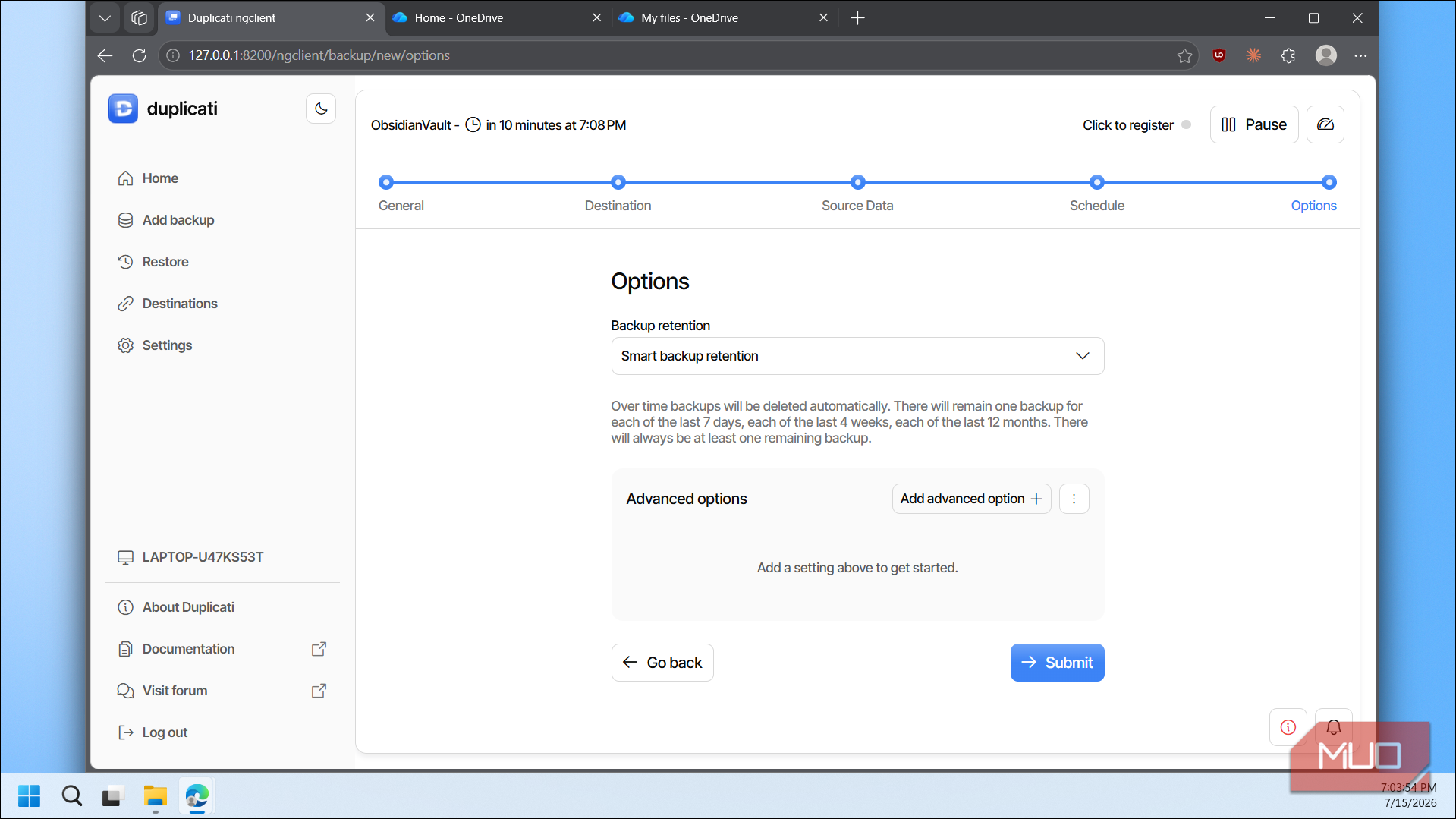This screenshot has width=1456, height=819.
Task: Submit the backup configuration
Action: tap(1057, 663)
